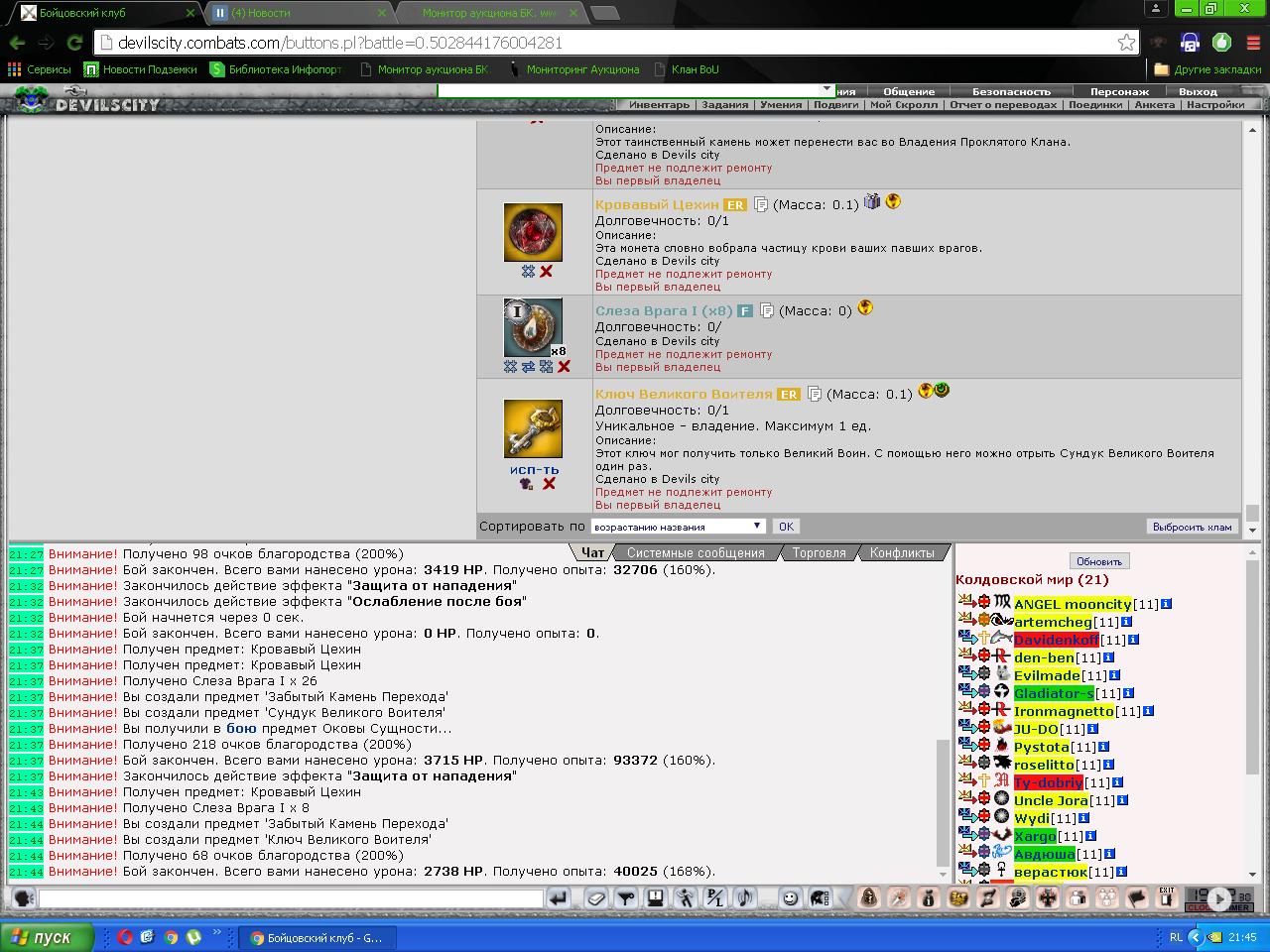
Task: Open Другие закладки bookmarks folder
Action: 1207,69
